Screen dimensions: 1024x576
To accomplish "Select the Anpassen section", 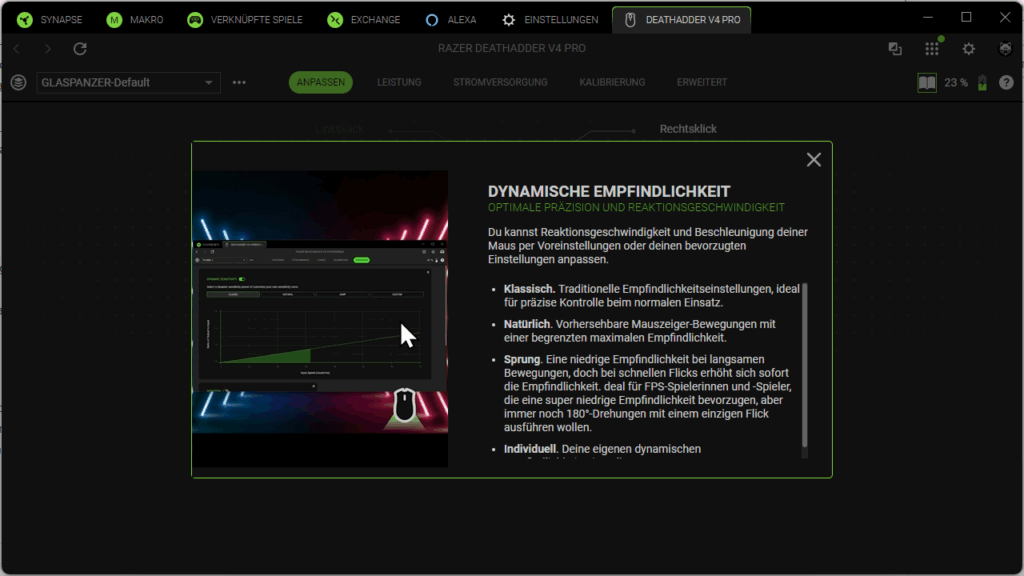I will click(x=321, y=82).
